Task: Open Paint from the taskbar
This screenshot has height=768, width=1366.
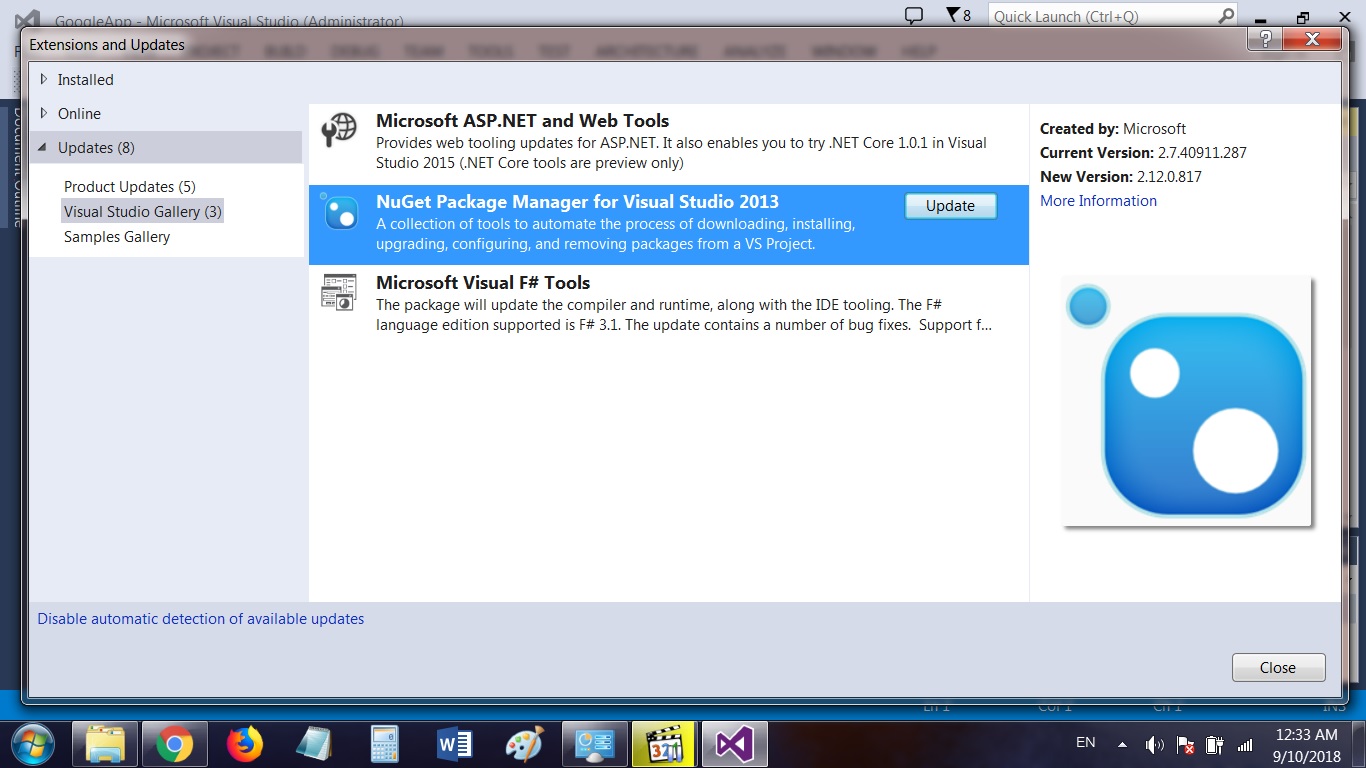Action: (x=524, y=744)
